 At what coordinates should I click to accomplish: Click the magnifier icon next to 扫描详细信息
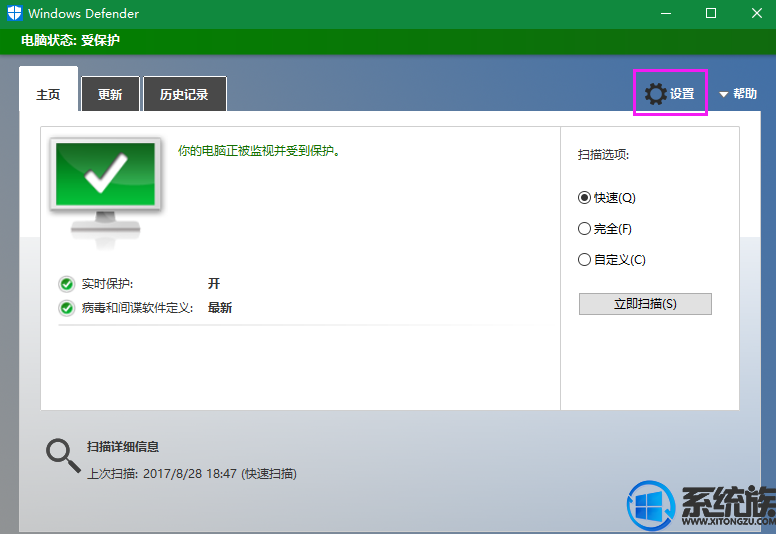63,456
